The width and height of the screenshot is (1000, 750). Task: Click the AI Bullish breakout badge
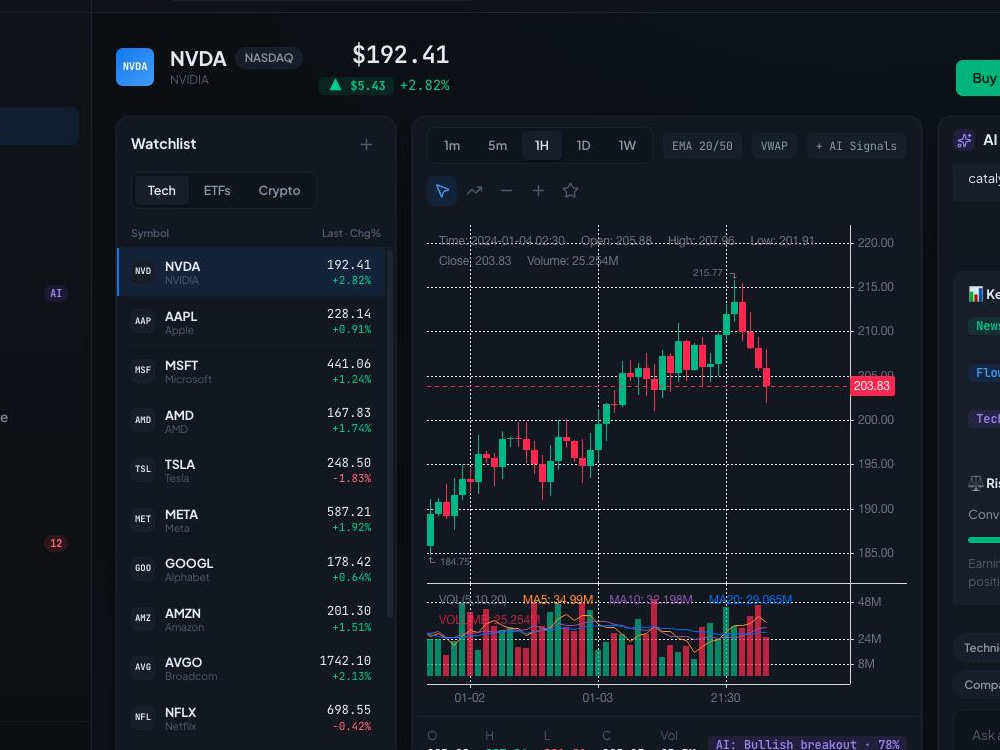click(807, 744)
